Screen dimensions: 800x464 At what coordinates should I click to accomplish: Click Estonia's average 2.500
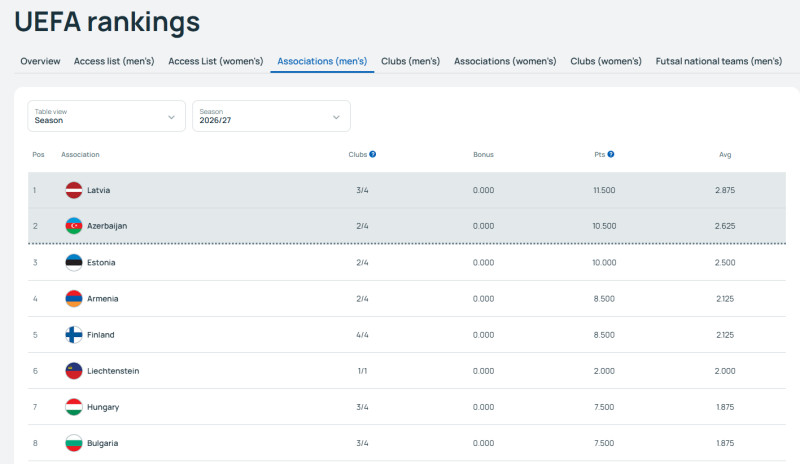click(725, 262)
